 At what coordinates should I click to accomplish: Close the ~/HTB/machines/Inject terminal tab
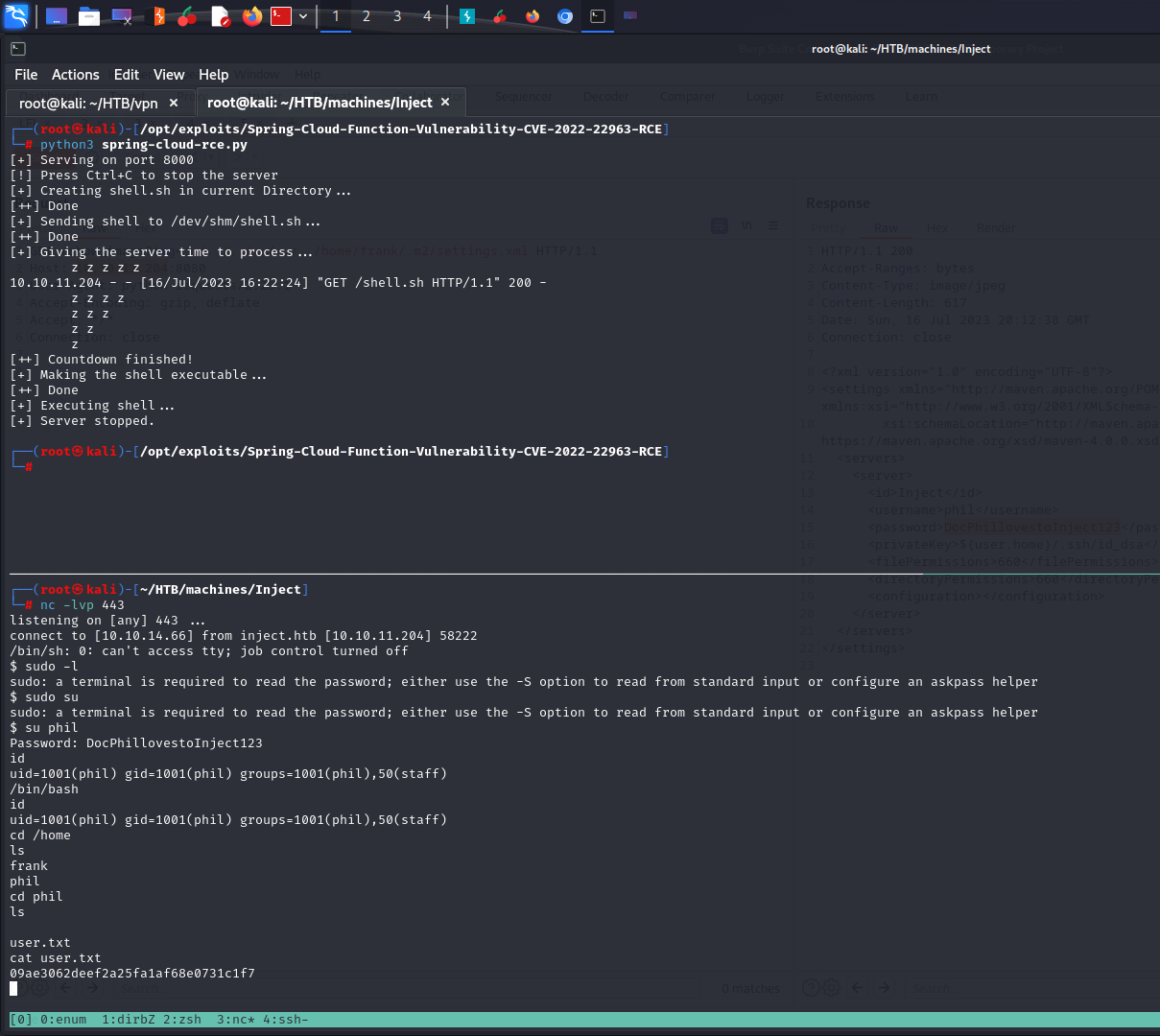click(445, 103)
